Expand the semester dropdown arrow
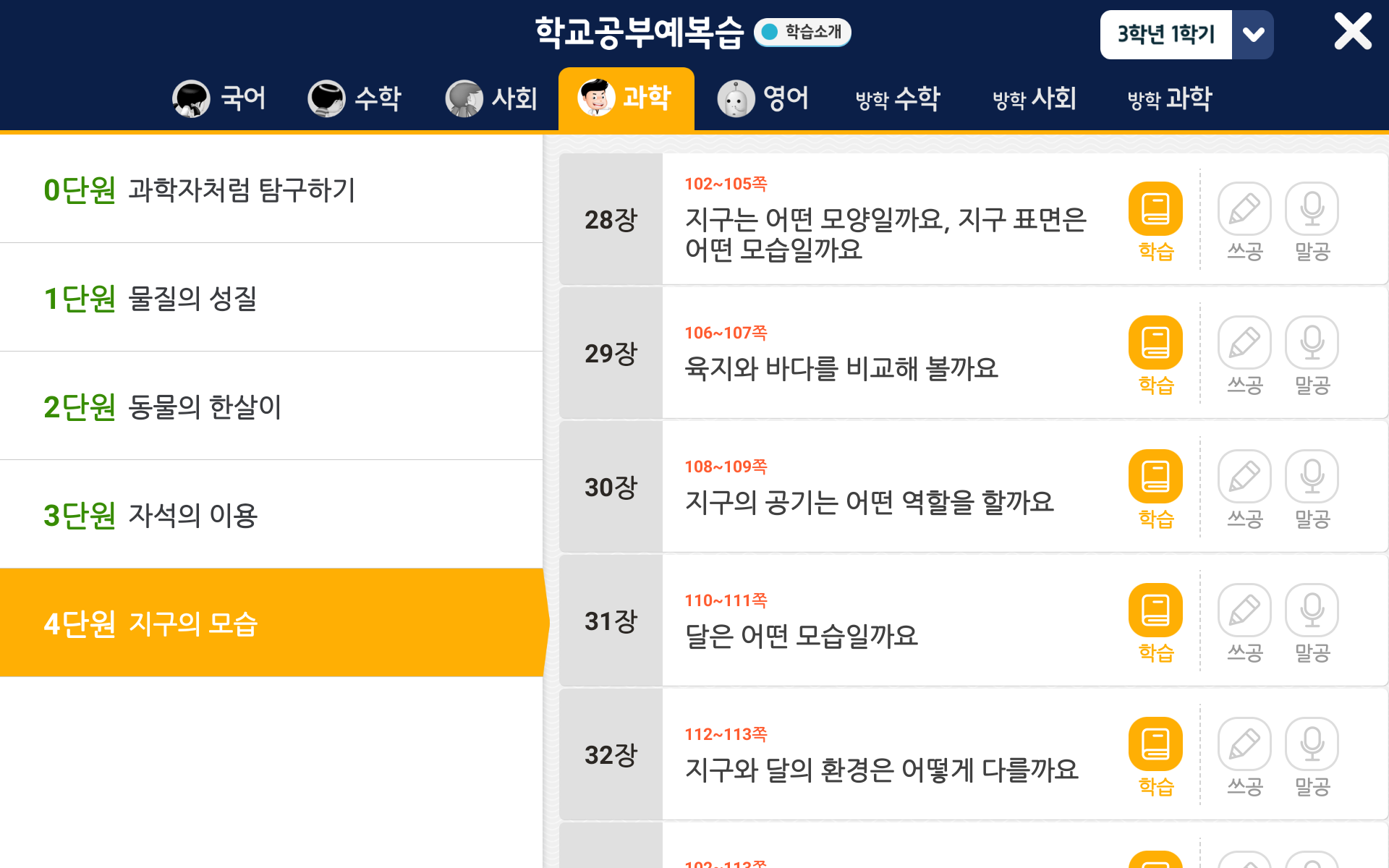The height and width of the screenshot is (868, 1389). coord(1253,35)
